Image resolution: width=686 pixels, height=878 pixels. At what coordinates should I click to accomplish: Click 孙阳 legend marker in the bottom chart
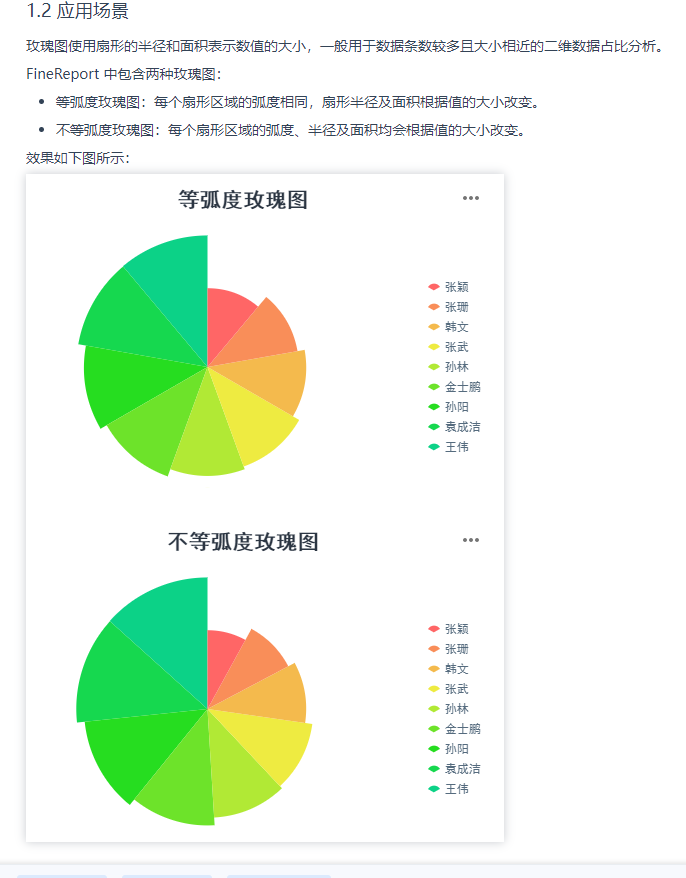(x=433, y=749)
